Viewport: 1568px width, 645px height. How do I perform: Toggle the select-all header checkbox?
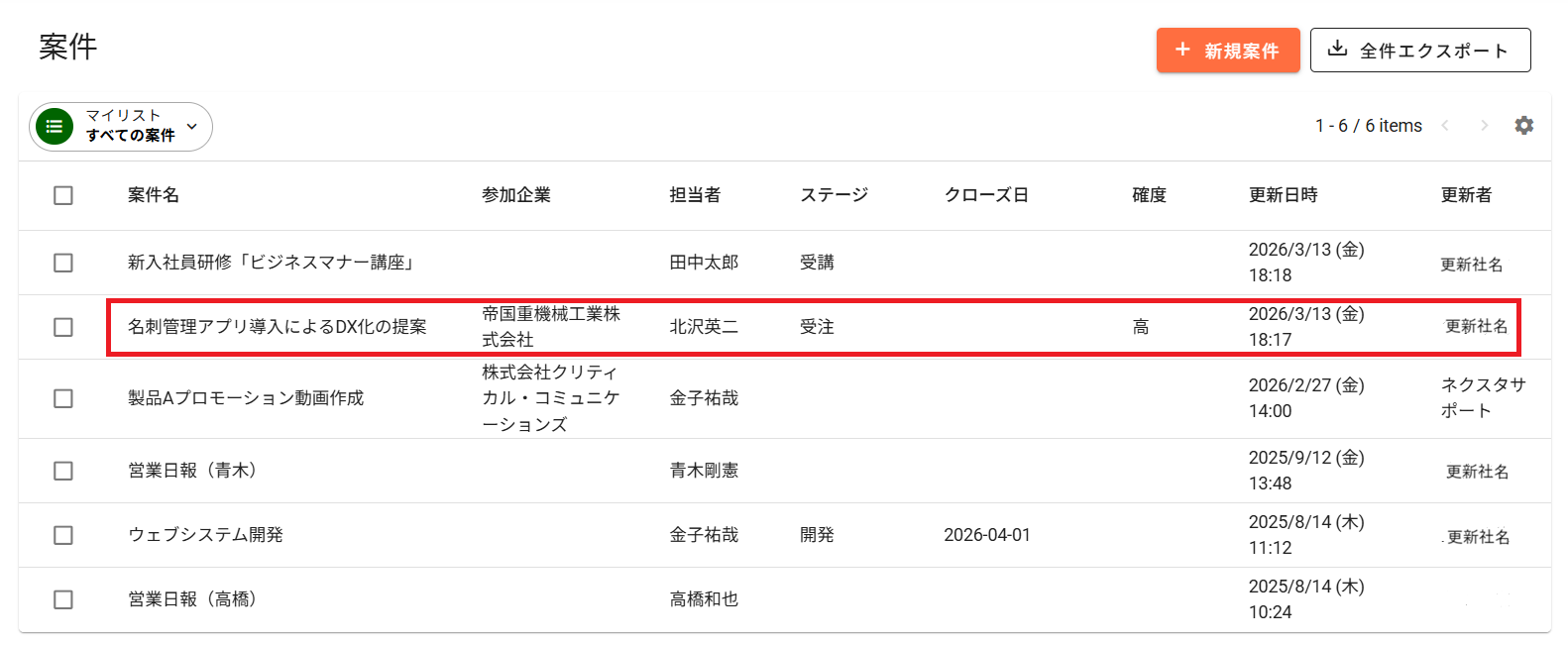click(63, 195)
